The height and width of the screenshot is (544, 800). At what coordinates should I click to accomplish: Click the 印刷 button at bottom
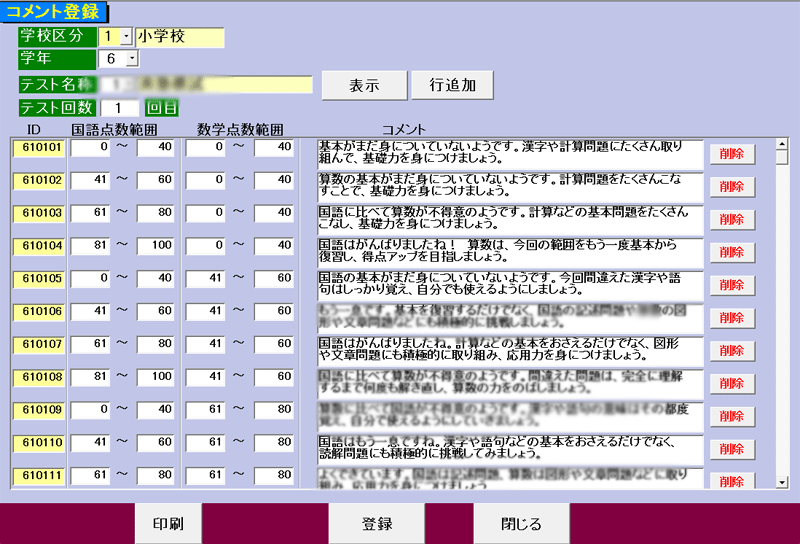pyautogui.click(x=167, y=524)
